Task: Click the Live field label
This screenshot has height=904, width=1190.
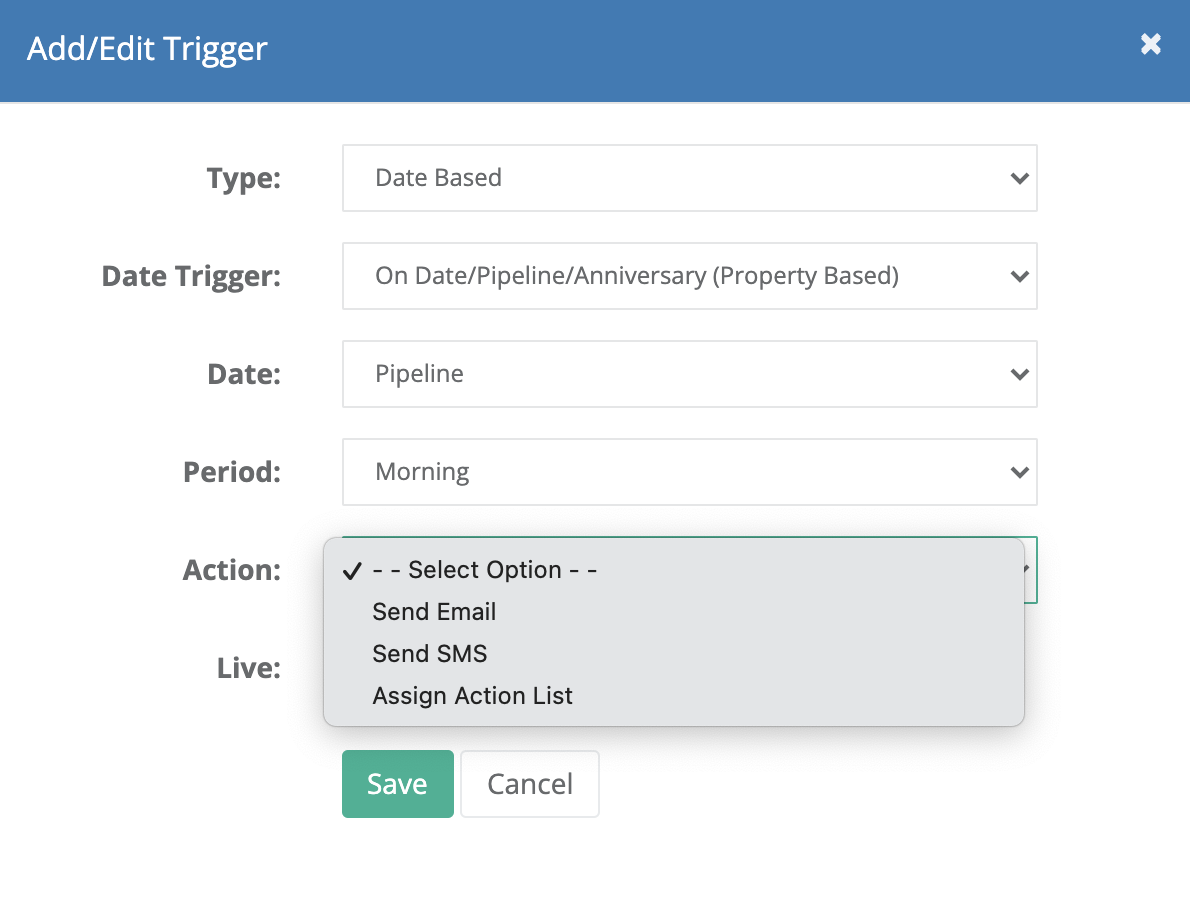Action: pos(249,668)
